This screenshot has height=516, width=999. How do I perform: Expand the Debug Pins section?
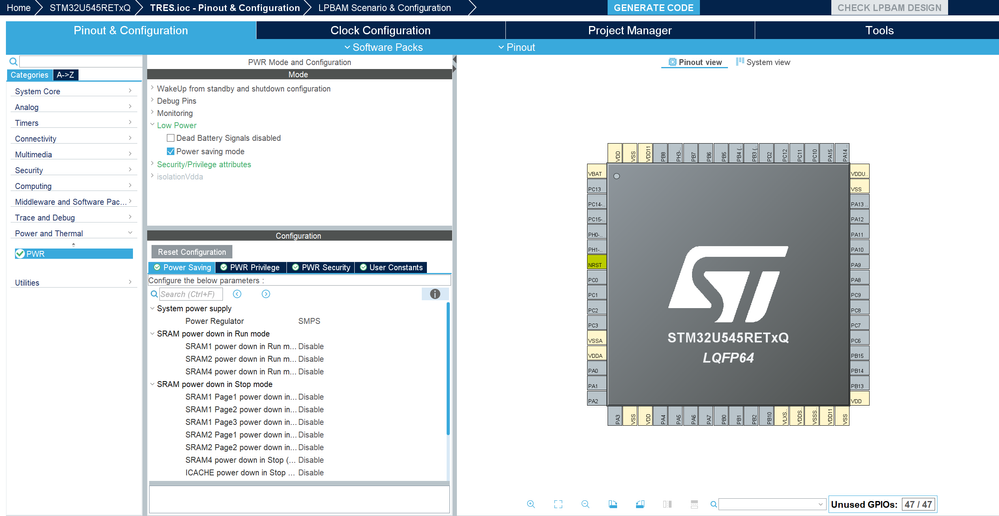pyautogui.click(x=152, y=100)
